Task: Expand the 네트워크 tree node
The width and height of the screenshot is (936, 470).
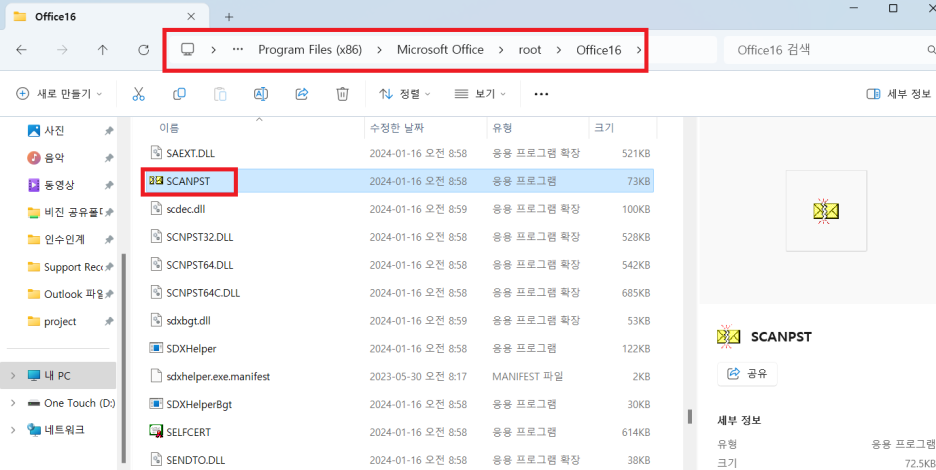Action: (13, 430)
